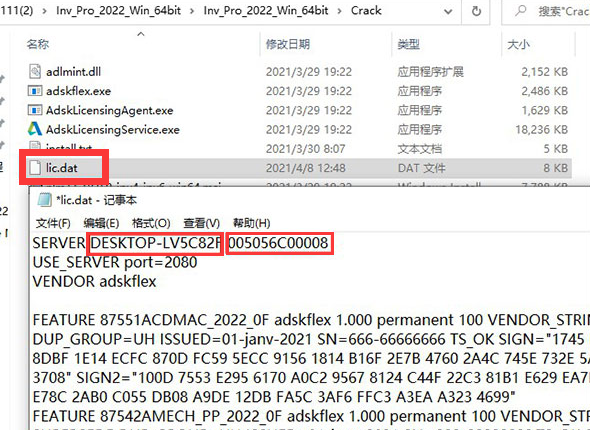590x430 pixels.
Task: Open the 查看(V) menu in Notepad
Action: (x=201, y=223)
